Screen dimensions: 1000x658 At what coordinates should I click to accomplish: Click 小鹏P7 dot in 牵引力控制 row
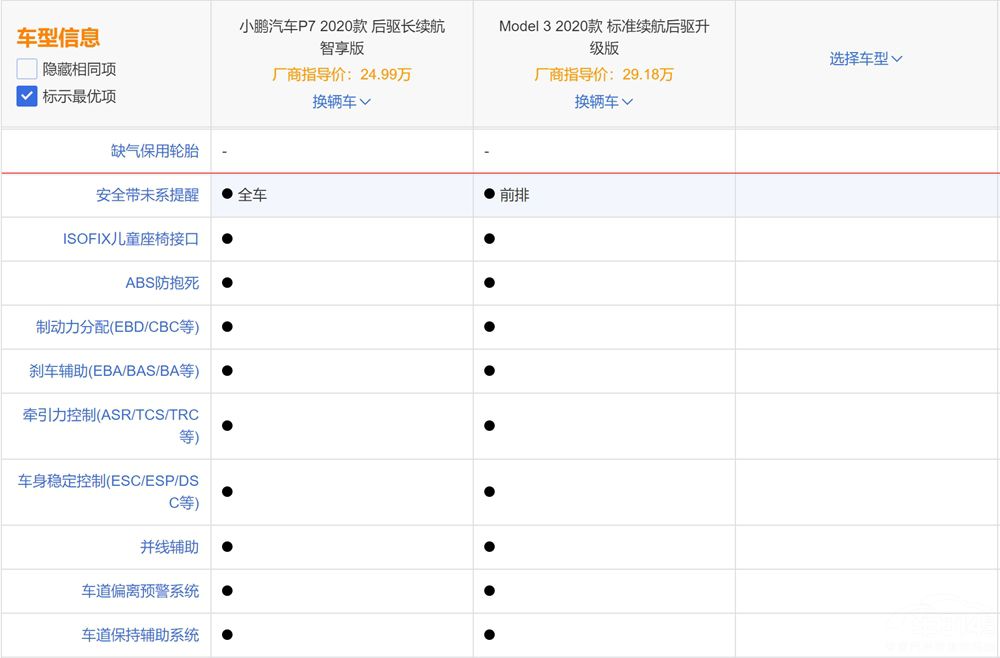pyautogui.click(x=227, y=425)
